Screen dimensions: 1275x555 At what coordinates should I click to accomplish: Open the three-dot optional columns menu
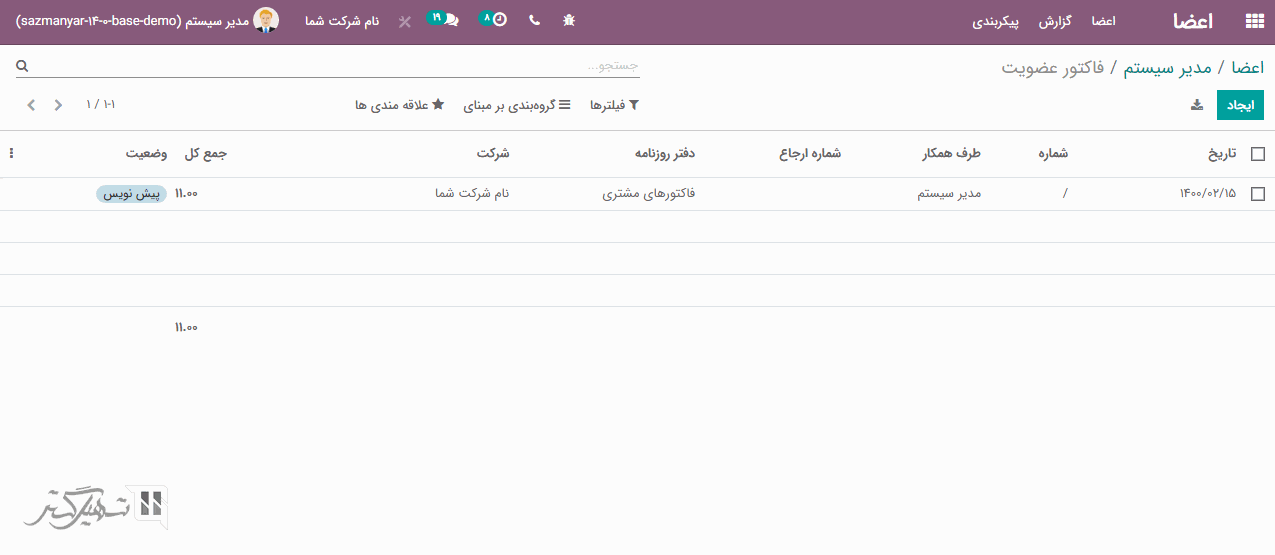pyautogui.click(x=11, y=154)
